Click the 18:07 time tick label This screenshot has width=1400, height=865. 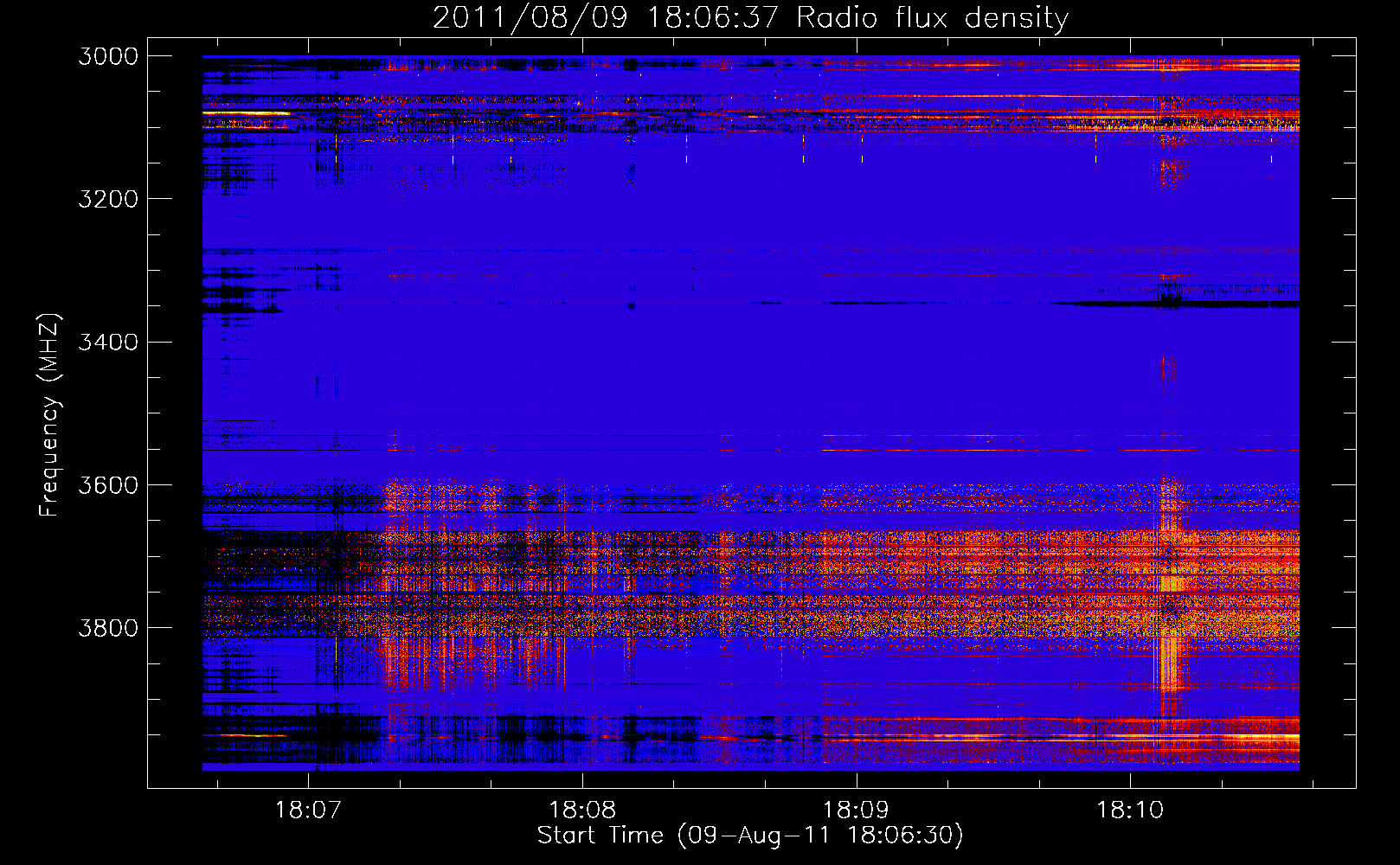[x=309, y=811]
